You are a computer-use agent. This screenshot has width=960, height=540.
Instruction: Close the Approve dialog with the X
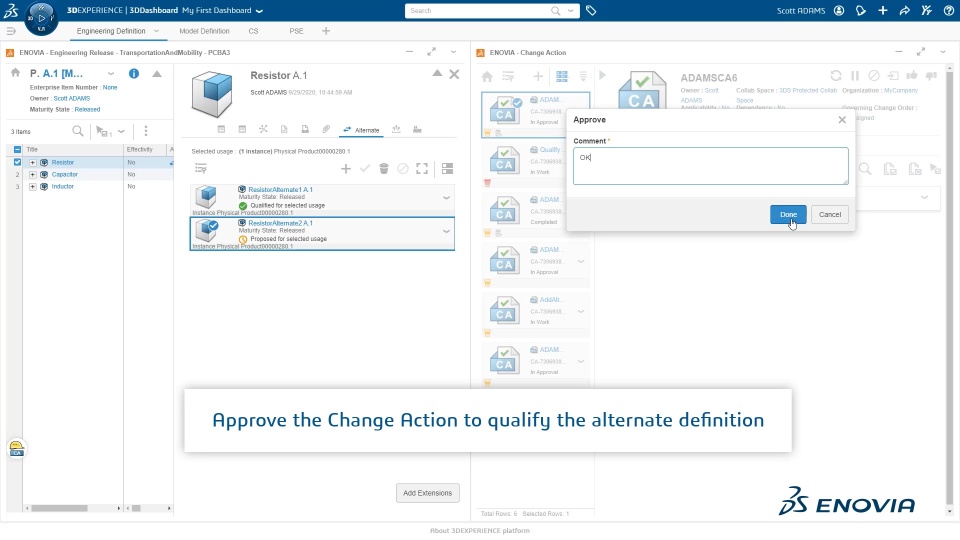pos(842,120)
